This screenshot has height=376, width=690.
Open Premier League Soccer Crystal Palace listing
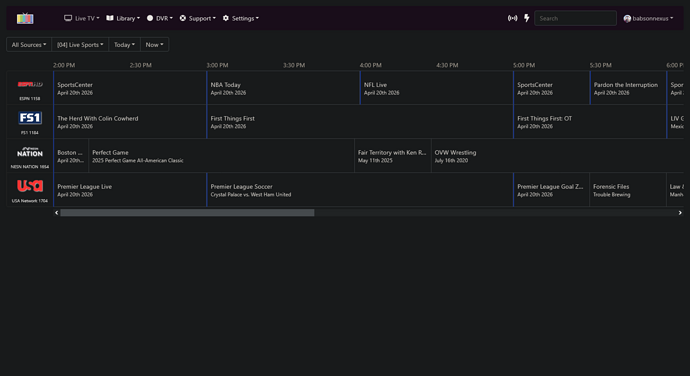tap(360, 190)
